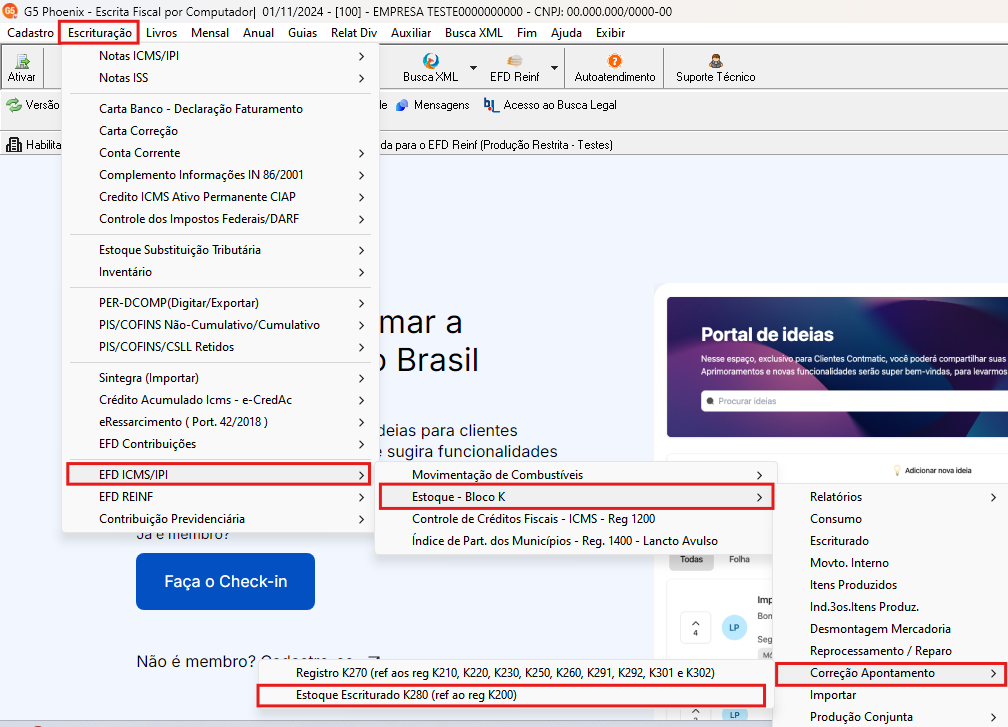This screenshot has width=1008, height=727.
Task: Click the Versão refresh icon
Action: click(x=14, y=105)
